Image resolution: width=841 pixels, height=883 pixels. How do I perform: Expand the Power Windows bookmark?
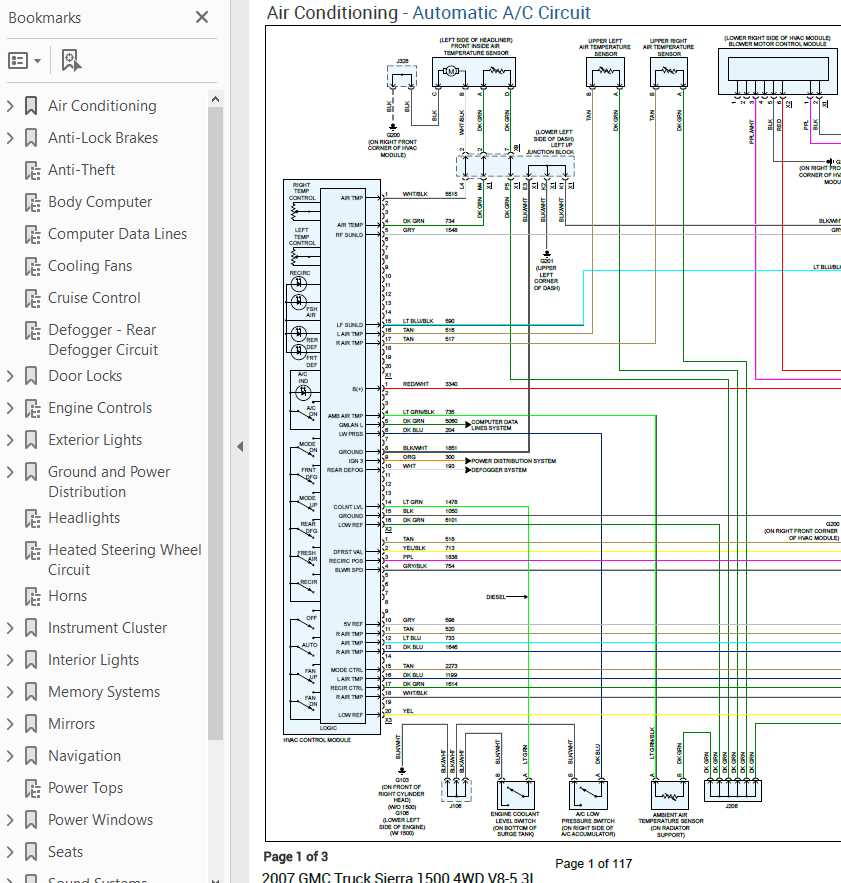tap(10, 820)
